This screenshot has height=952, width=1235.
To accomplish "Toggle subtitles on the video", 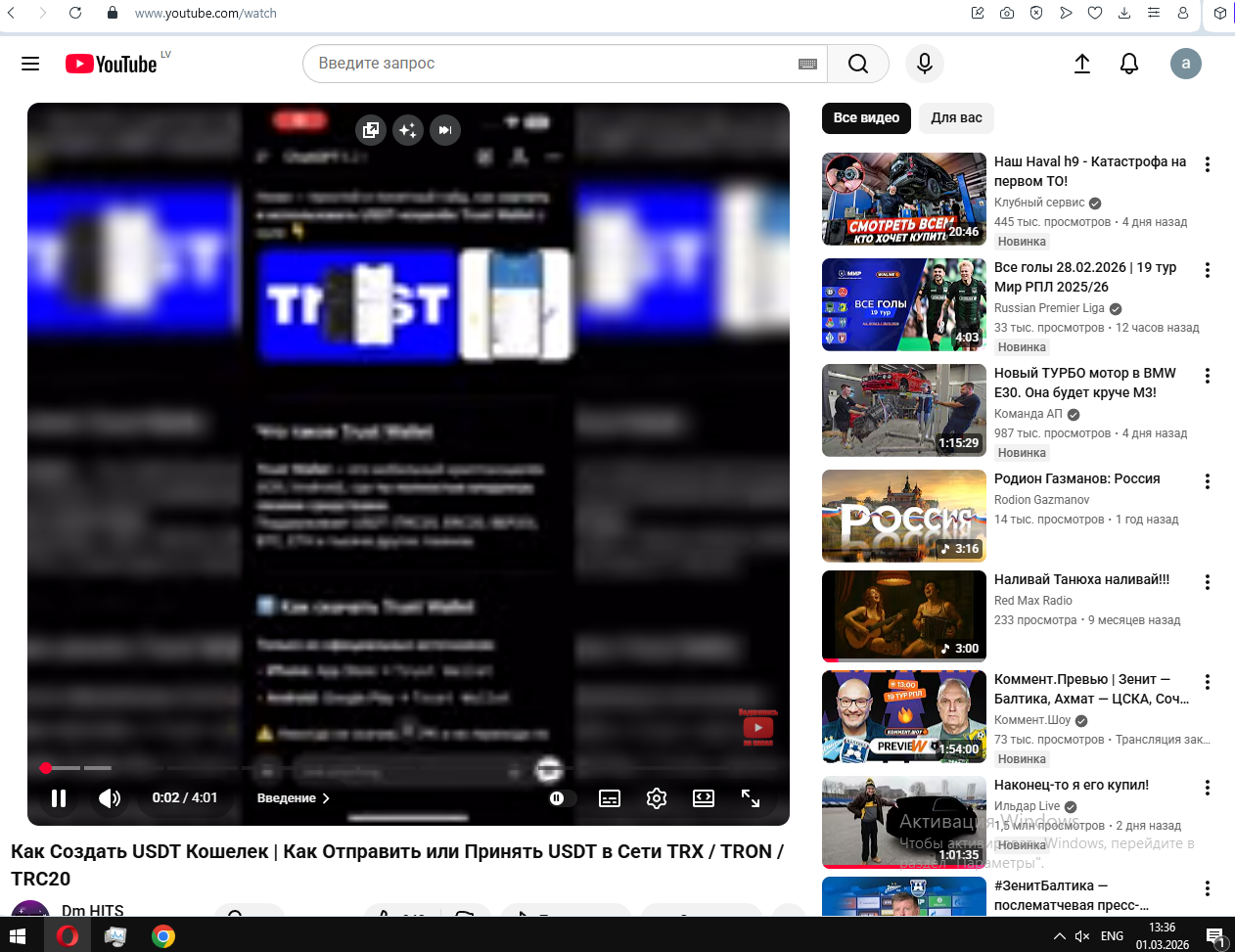I will pyautogui.click(x=610, y=798).
